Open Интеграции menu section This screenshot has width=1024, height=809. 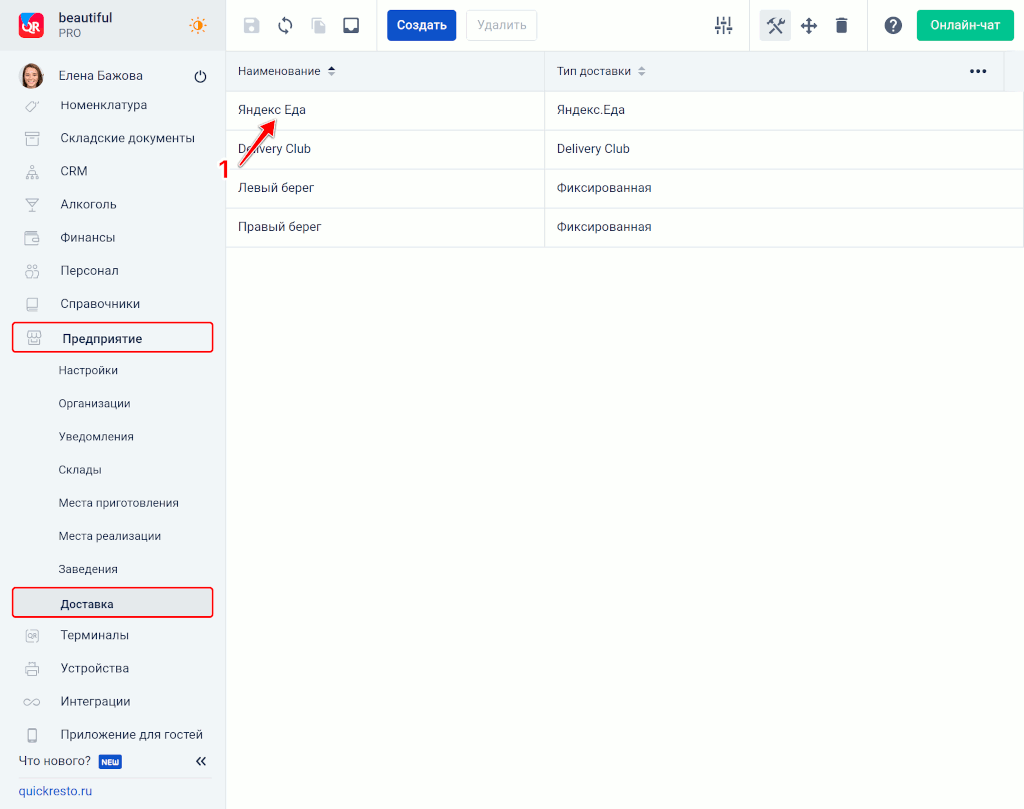(95, 702)
